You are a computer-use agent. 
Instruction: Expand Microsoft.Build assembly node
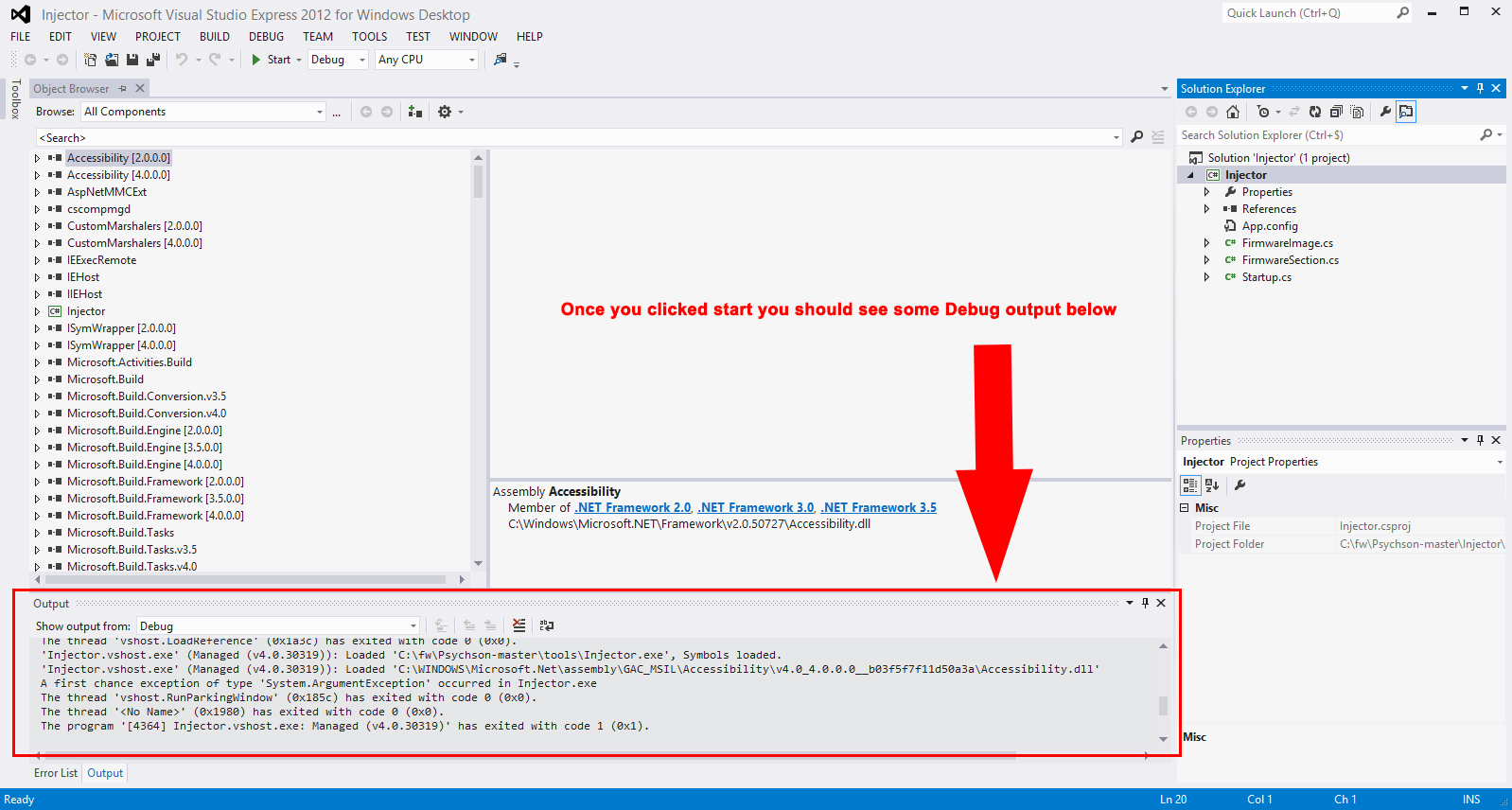pos(37,379)
